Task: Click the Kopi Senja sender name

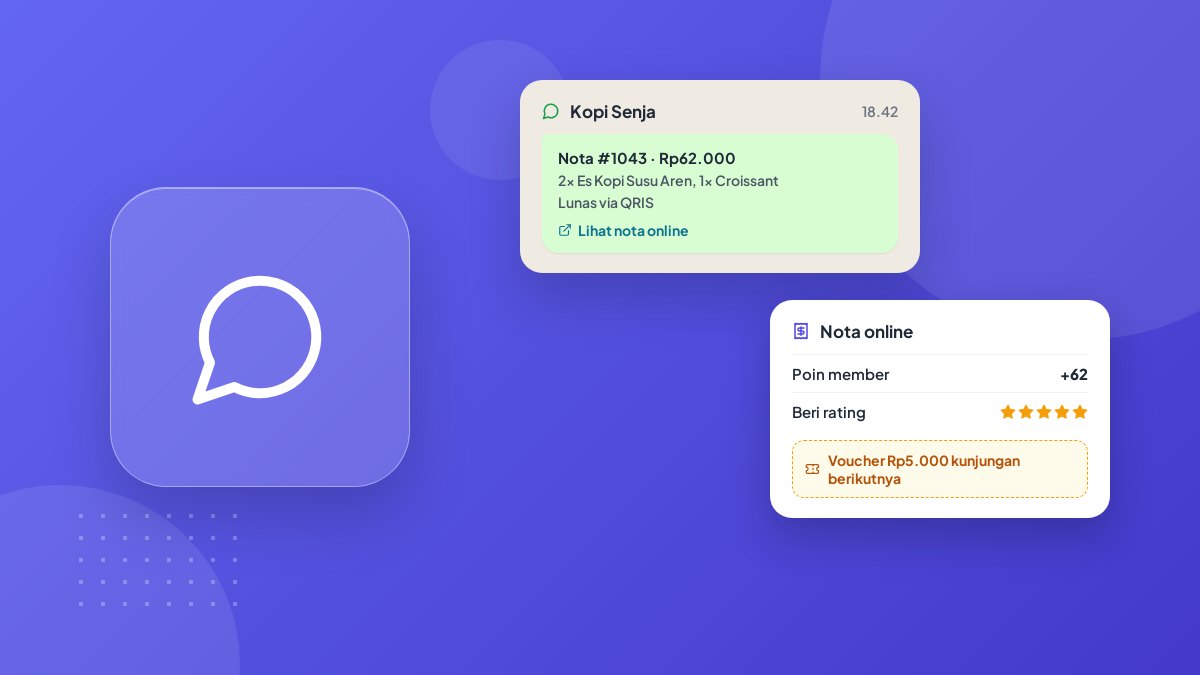Action: [613, 112]
